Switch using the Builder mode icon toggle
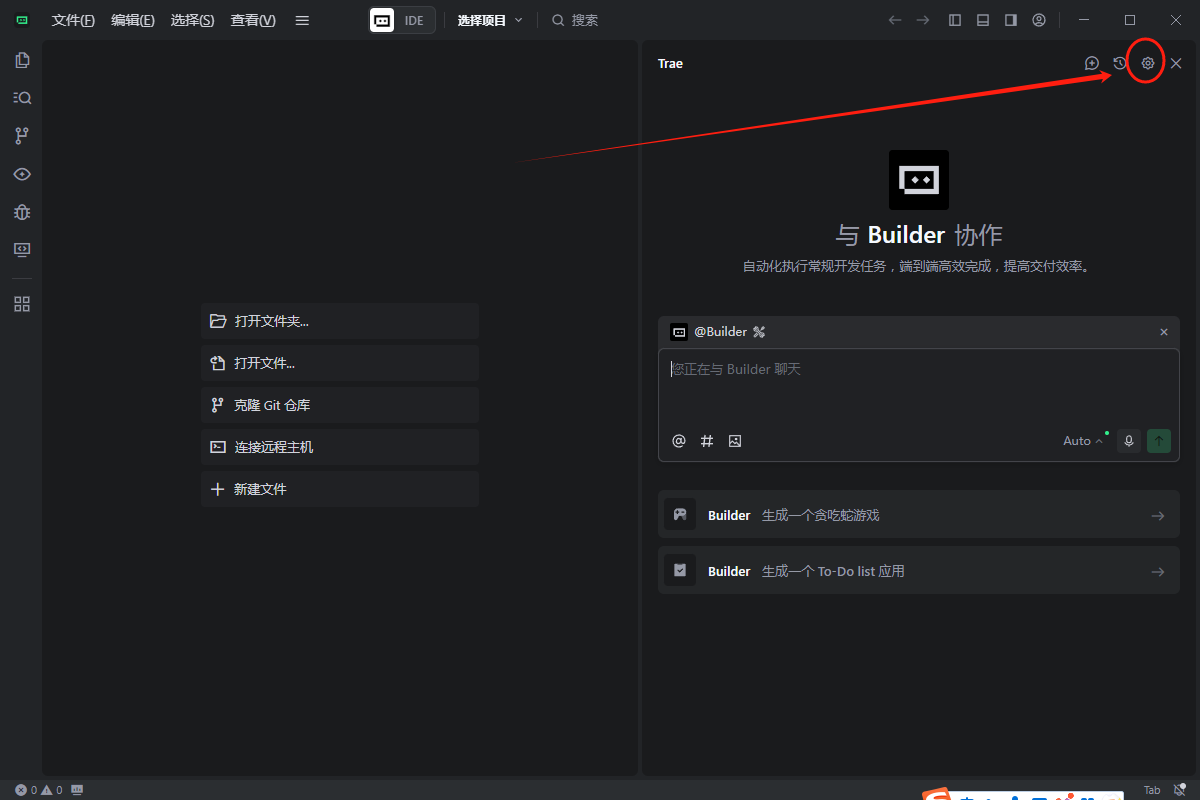Screen dimensions: 1200x800 382,20
